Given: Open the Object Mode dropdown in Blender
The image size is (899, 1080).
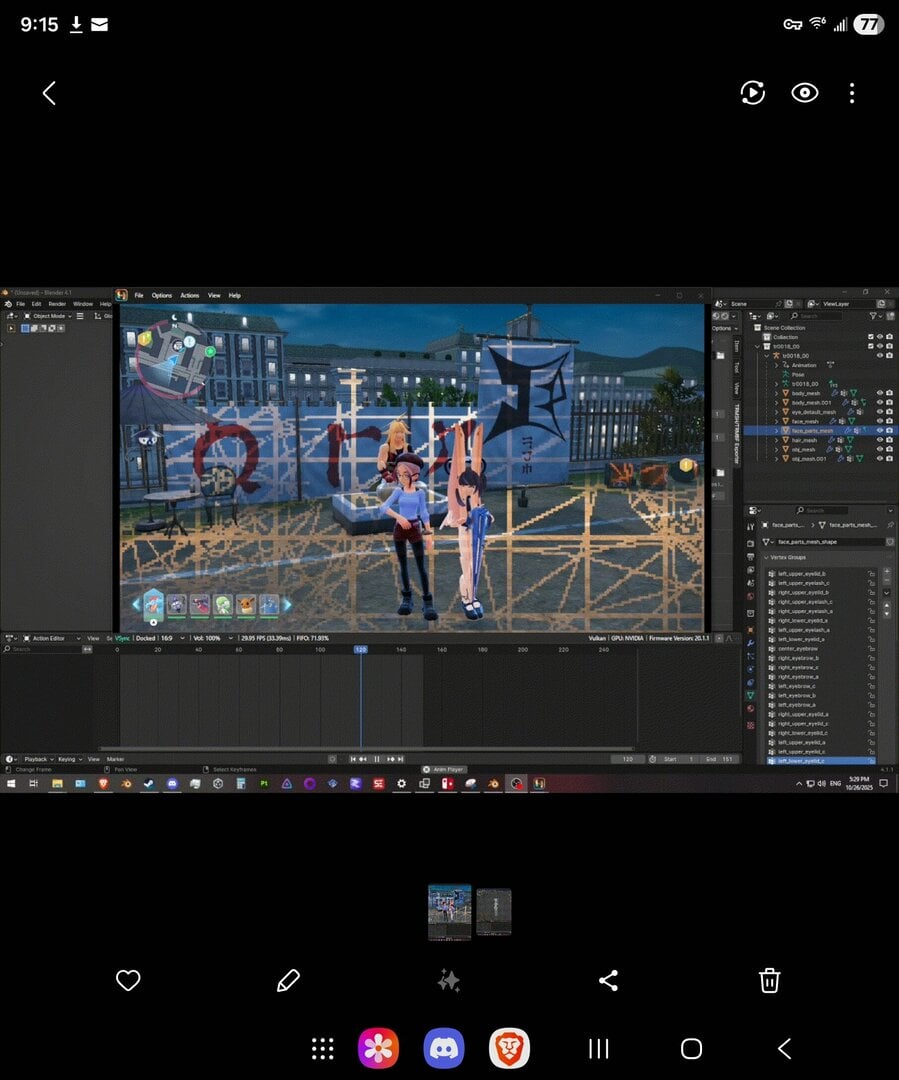Looking at the screenshot, I should (x=48, y=316).
